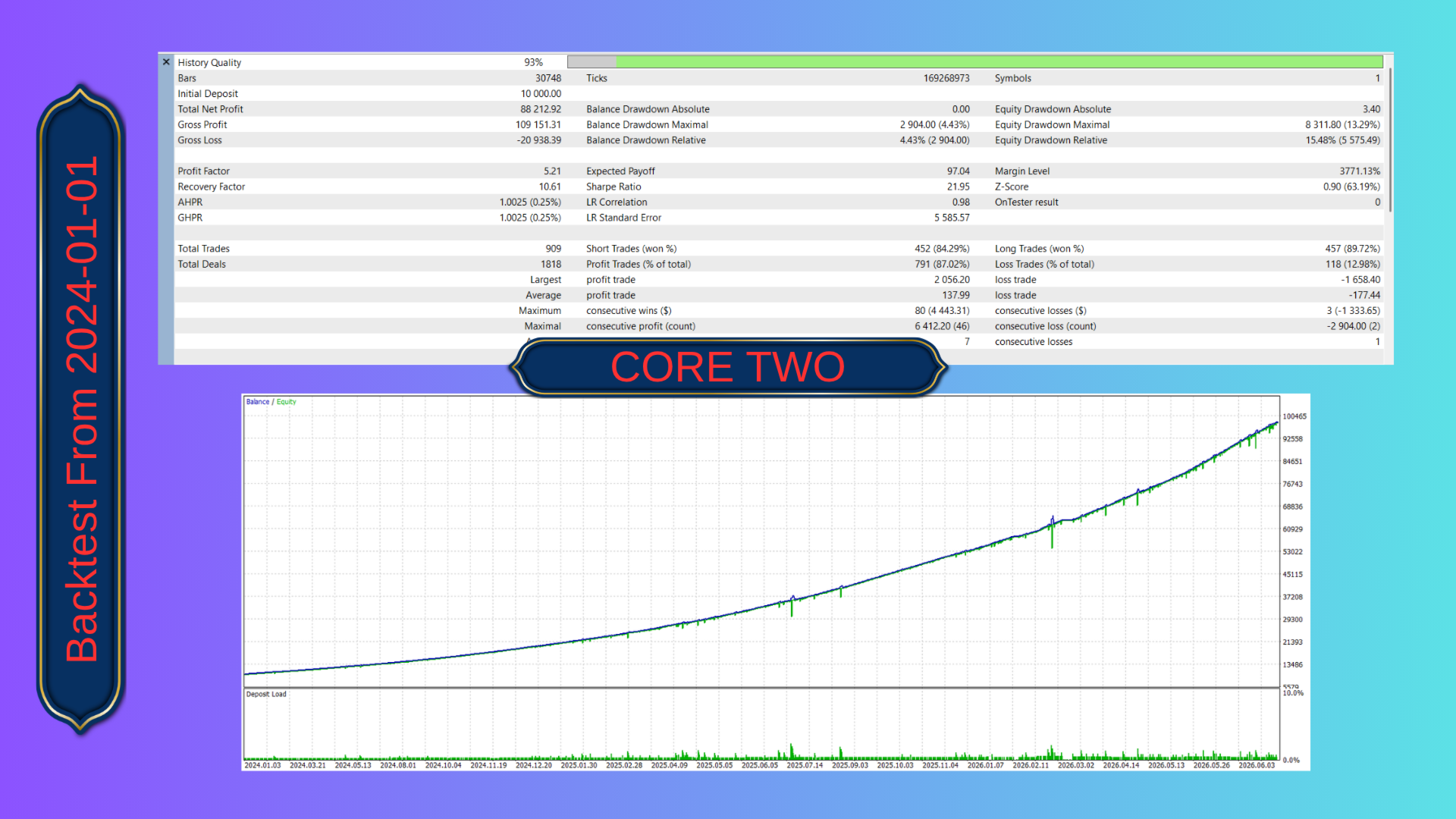The height and width of the screenshot is (819, 1456).
Task: Select the Sharpe Ratio row
Action: [x=777, y=187]
